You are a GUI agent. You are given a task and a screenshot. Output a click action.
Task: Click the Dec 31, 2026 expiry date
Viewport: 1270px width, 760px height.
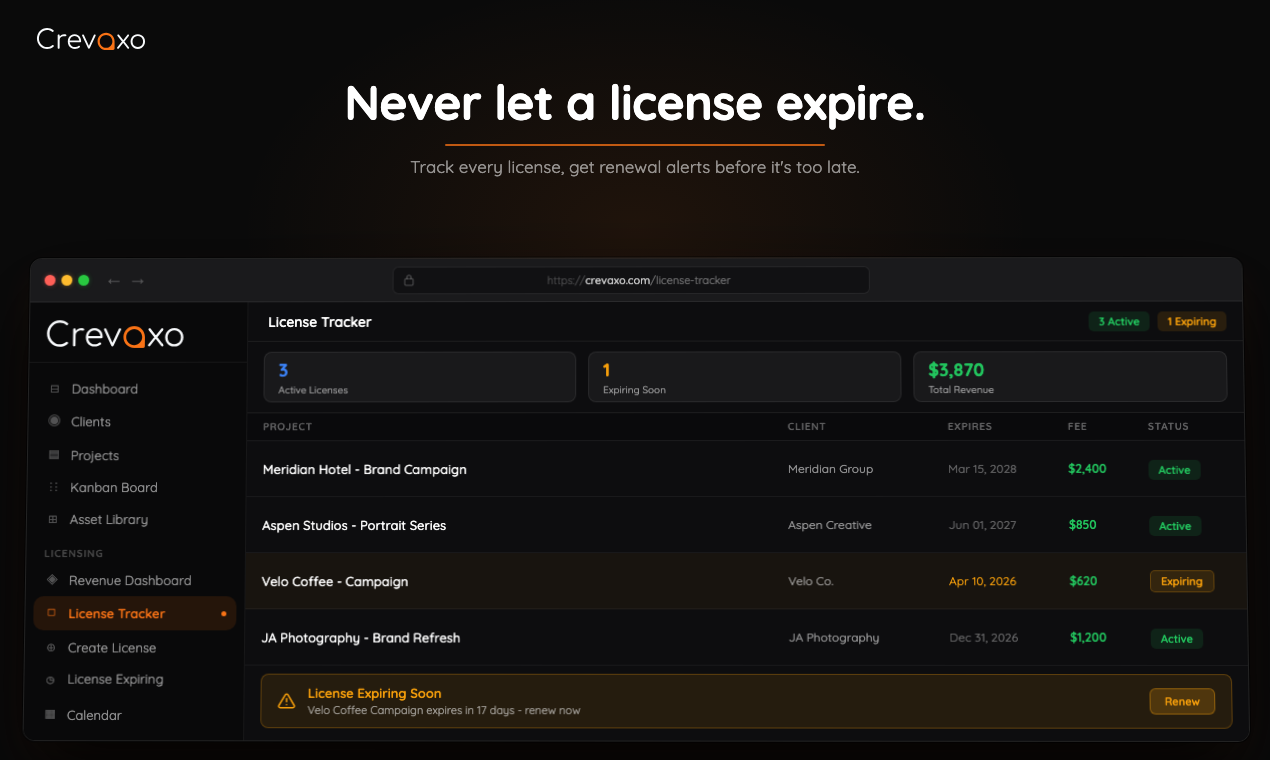(984, 638)
